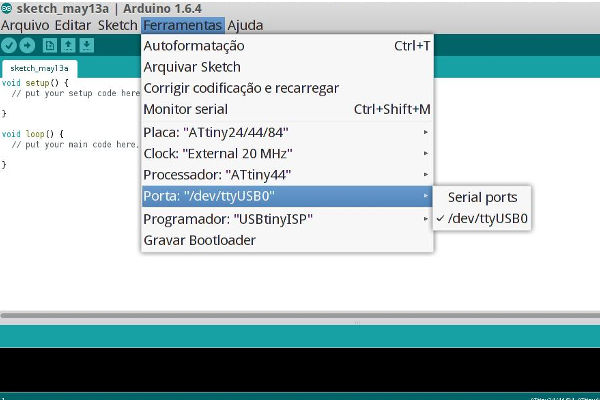Expand the Programador USBtinyISP submenu

pyautogui.click(x=287, y=219)
